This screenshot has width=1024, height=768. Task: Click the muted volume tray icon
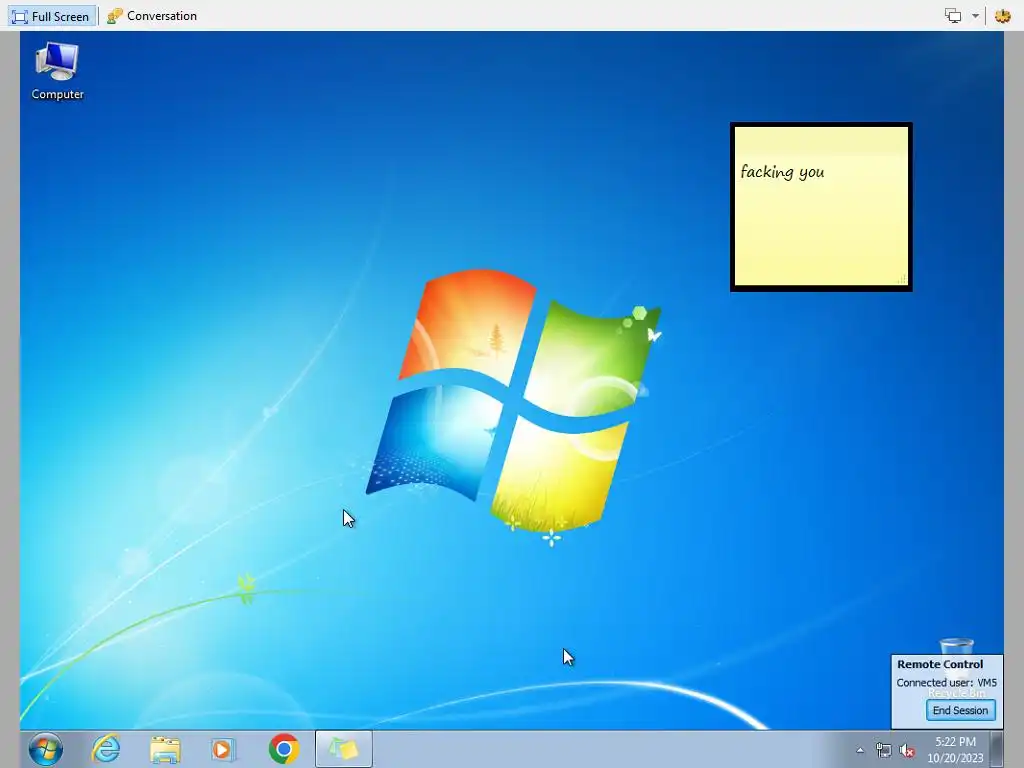click(x=906, y=750)
